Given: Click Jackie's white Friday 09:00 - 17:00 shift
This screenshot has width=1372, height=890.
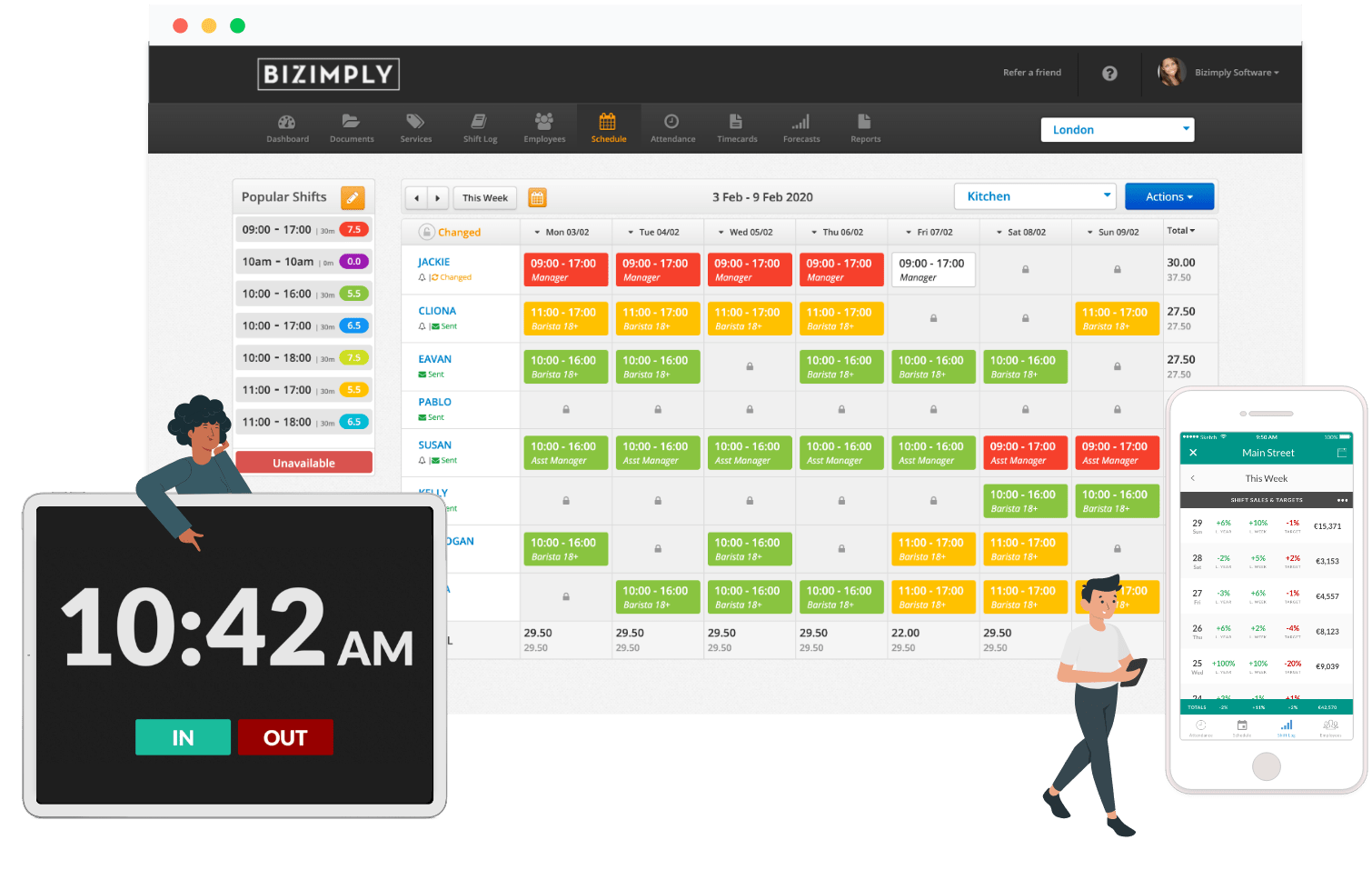Looking at the screenshot, I should point(933,270).
